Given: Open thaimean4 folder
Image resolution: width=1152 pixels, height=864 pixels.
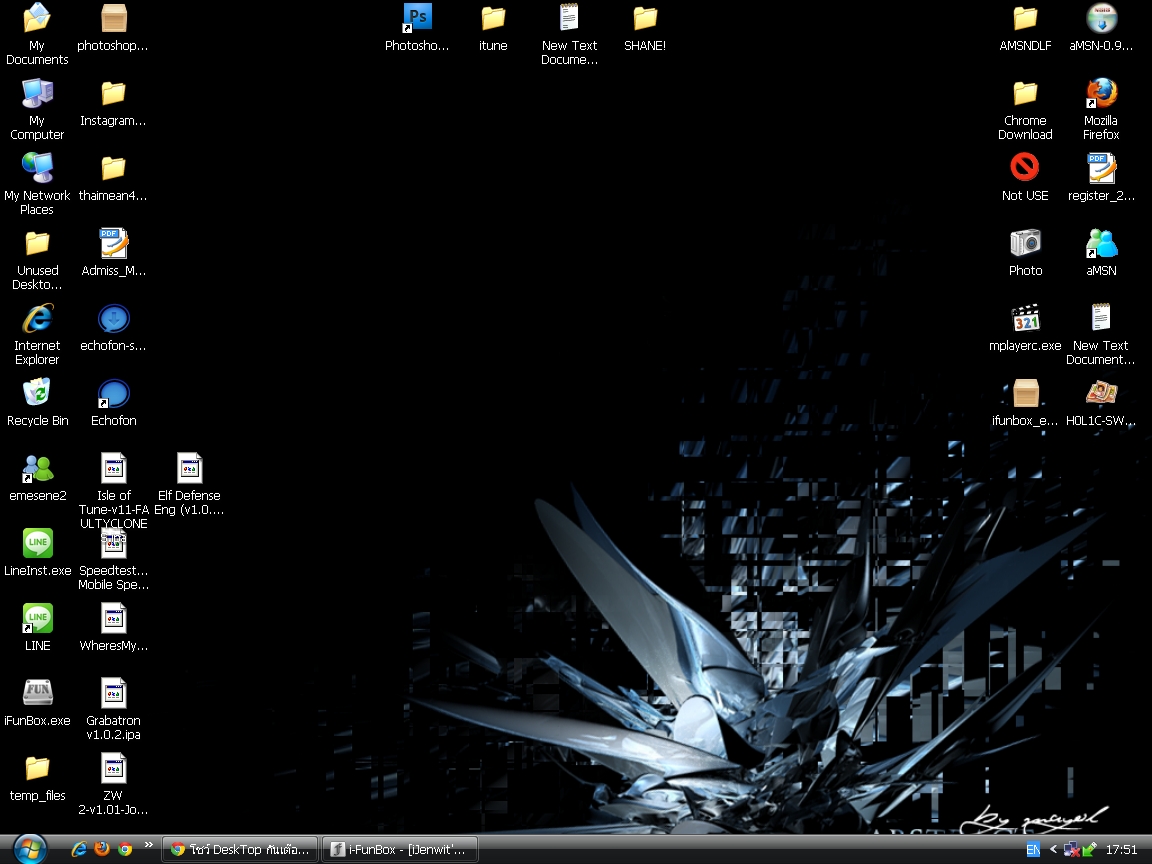Looking at the screenshot, I should (113, 168).
